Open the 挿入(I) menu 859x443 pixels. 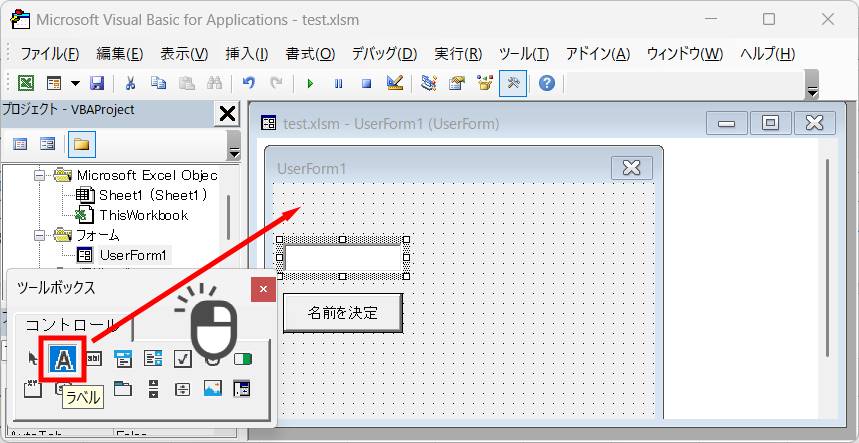(x=247, y=54)
